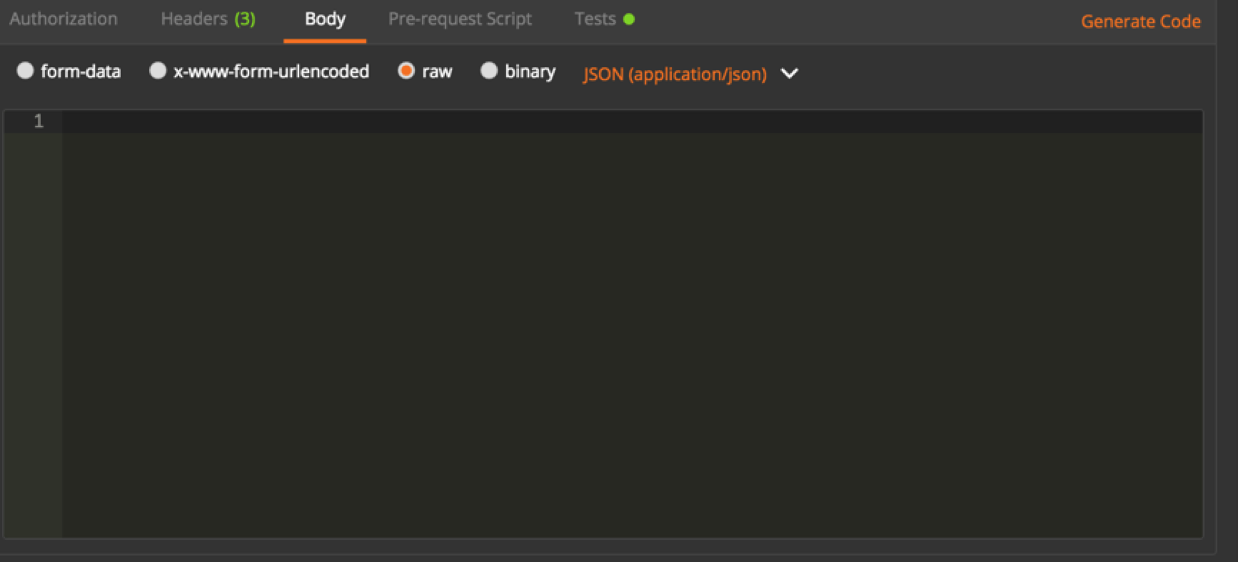Viewport: 1238px width, 562px height.
Task: Choose the binary radio option
Action: click(x=489, y=71)
